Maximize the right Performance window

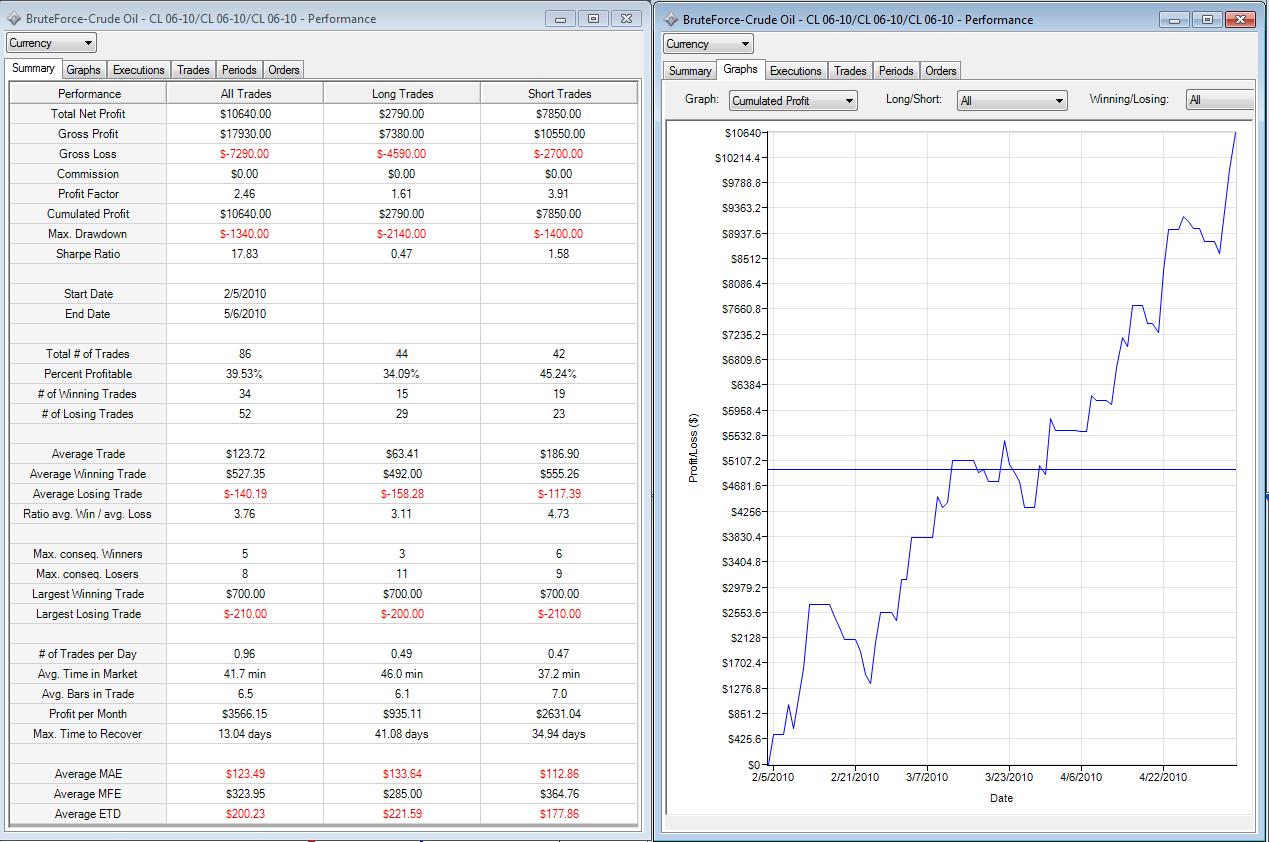pos(1208,19)
